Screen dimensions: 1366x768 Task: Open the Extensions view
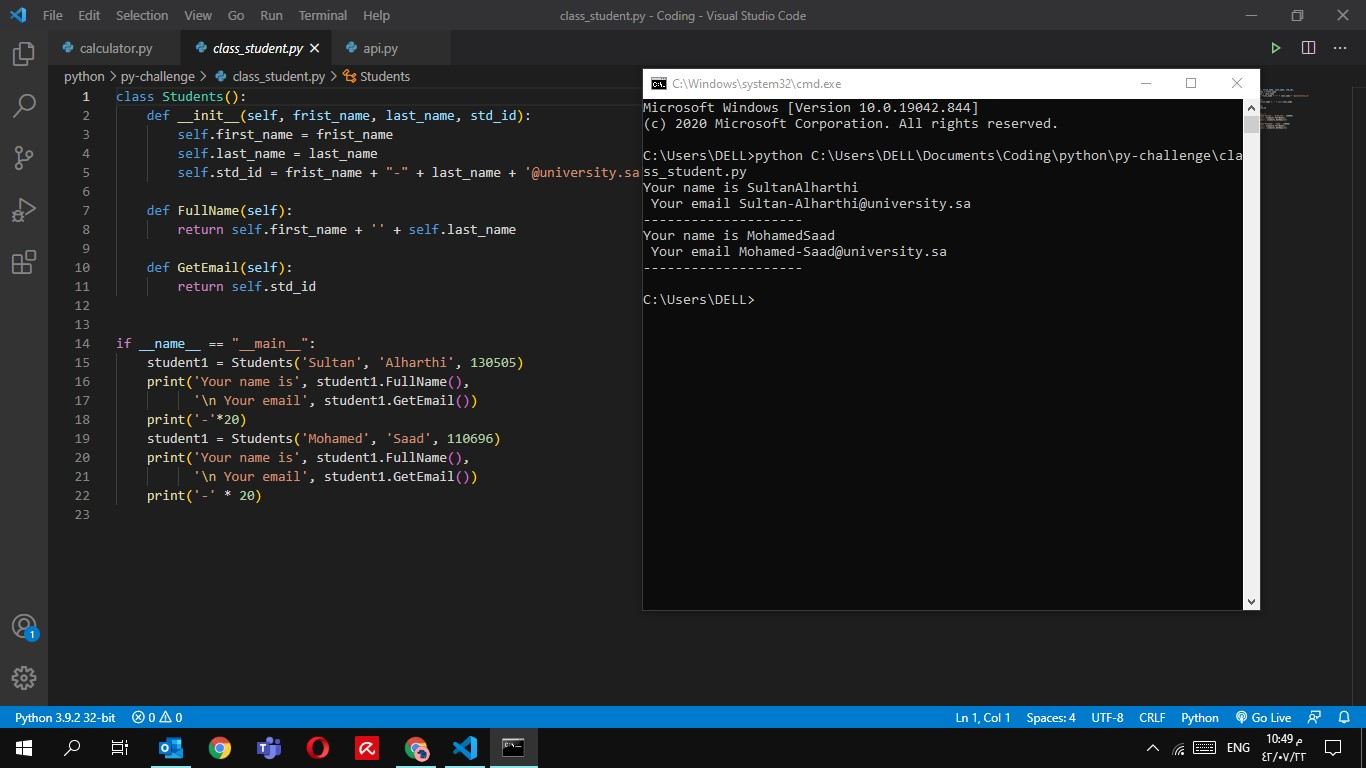pyautogui.click(x=24, y=263)
